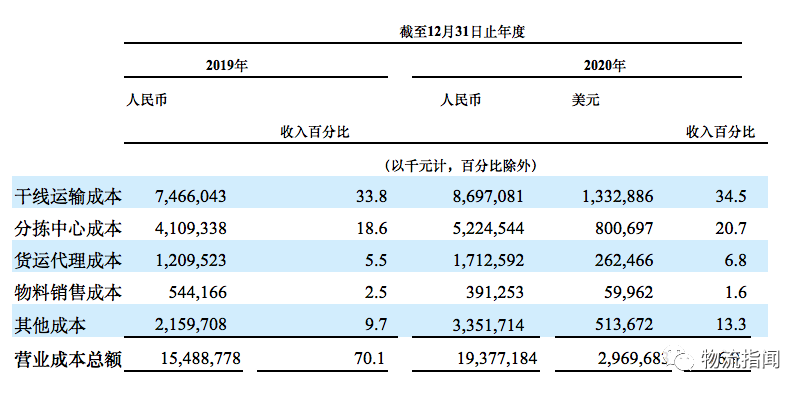The image size is (806, 394).
Task: Select the row label 物料销售成本
Action: pos(68,293)
